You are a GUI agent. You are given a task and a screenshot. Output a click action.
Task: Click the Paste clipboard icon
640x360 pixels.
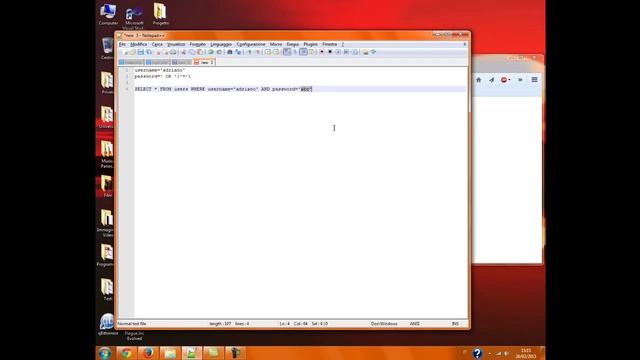pyautogui.click(x=200, y=52)
